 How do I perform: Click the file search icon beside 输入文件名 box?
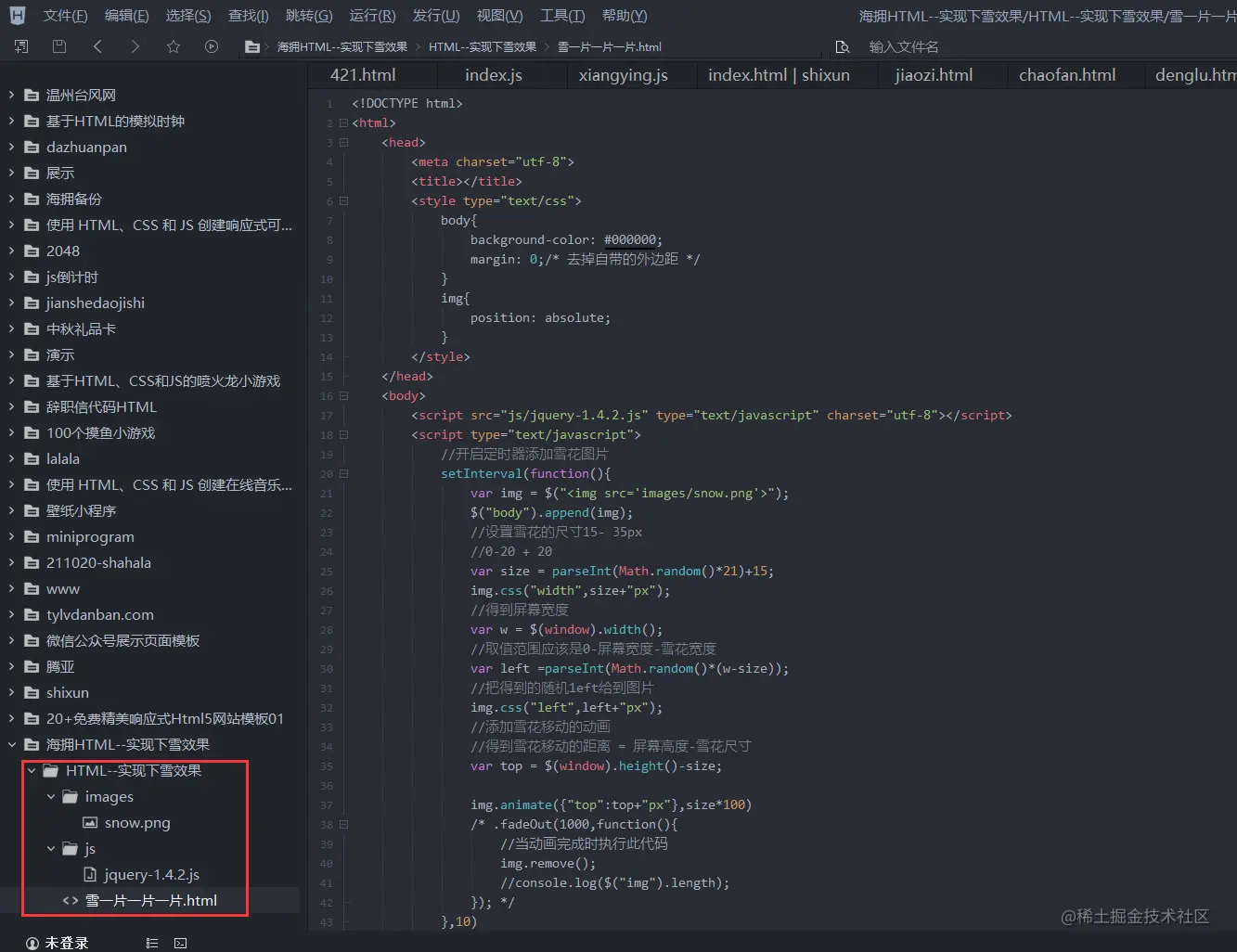843,46
